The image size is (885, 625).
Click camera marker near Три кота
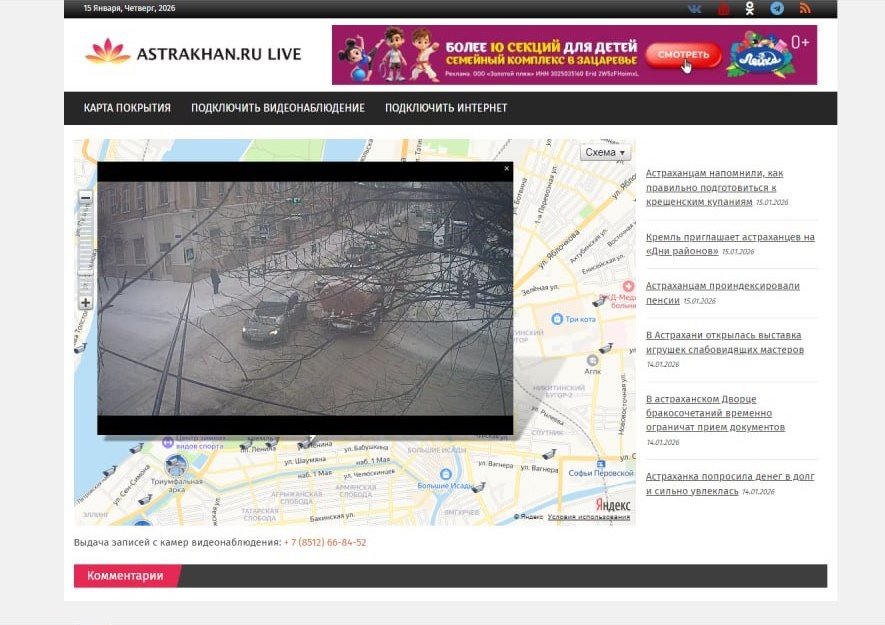click(598, 301)
